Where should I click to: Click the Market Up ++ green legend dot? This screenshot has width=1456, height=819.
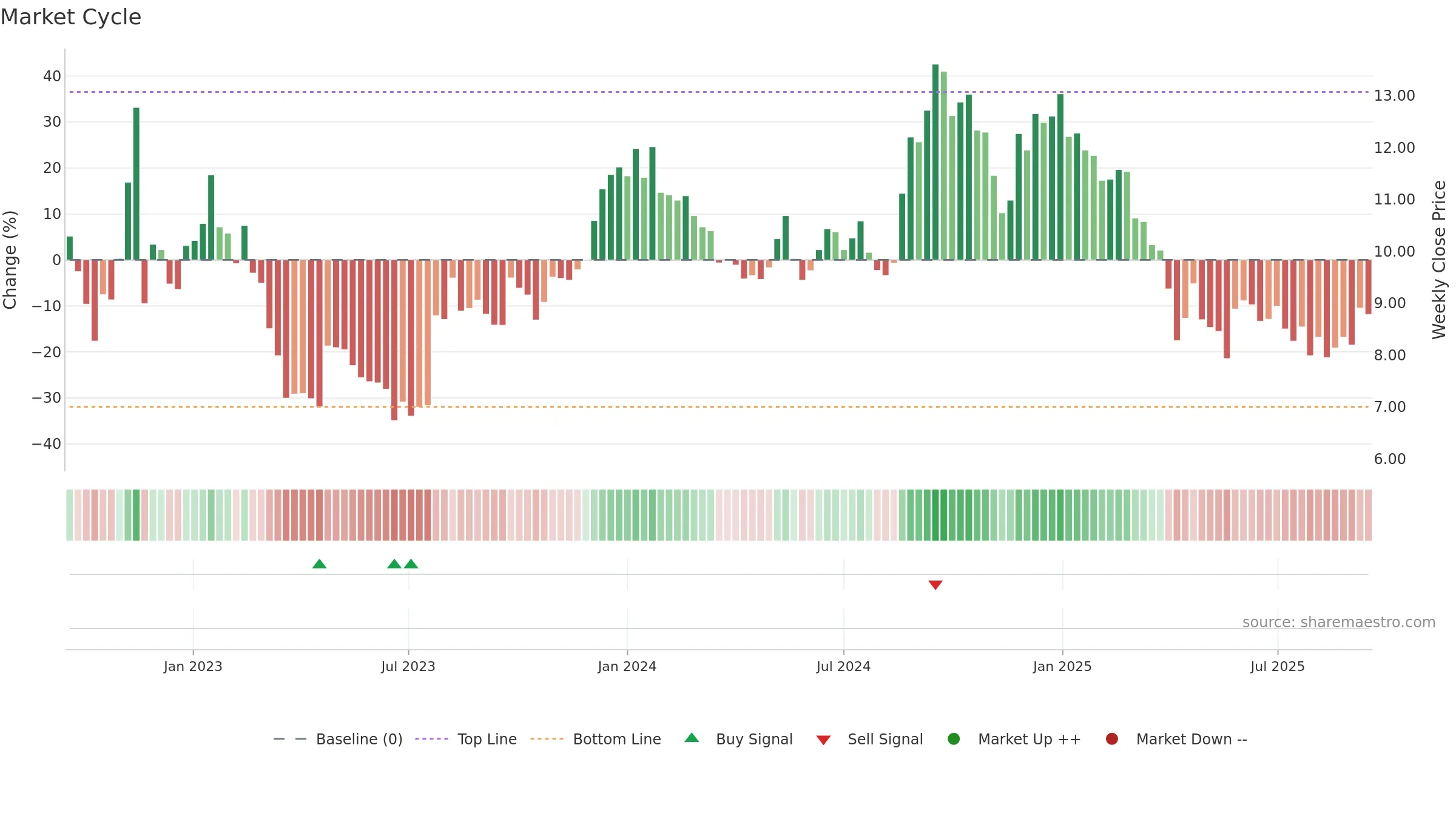point(954,739)
